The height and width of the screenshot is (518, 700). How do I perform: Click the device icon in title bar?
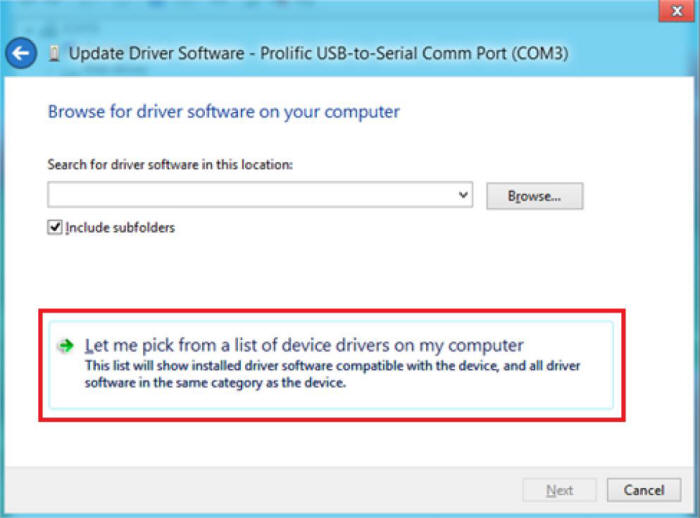pos(54,54)
